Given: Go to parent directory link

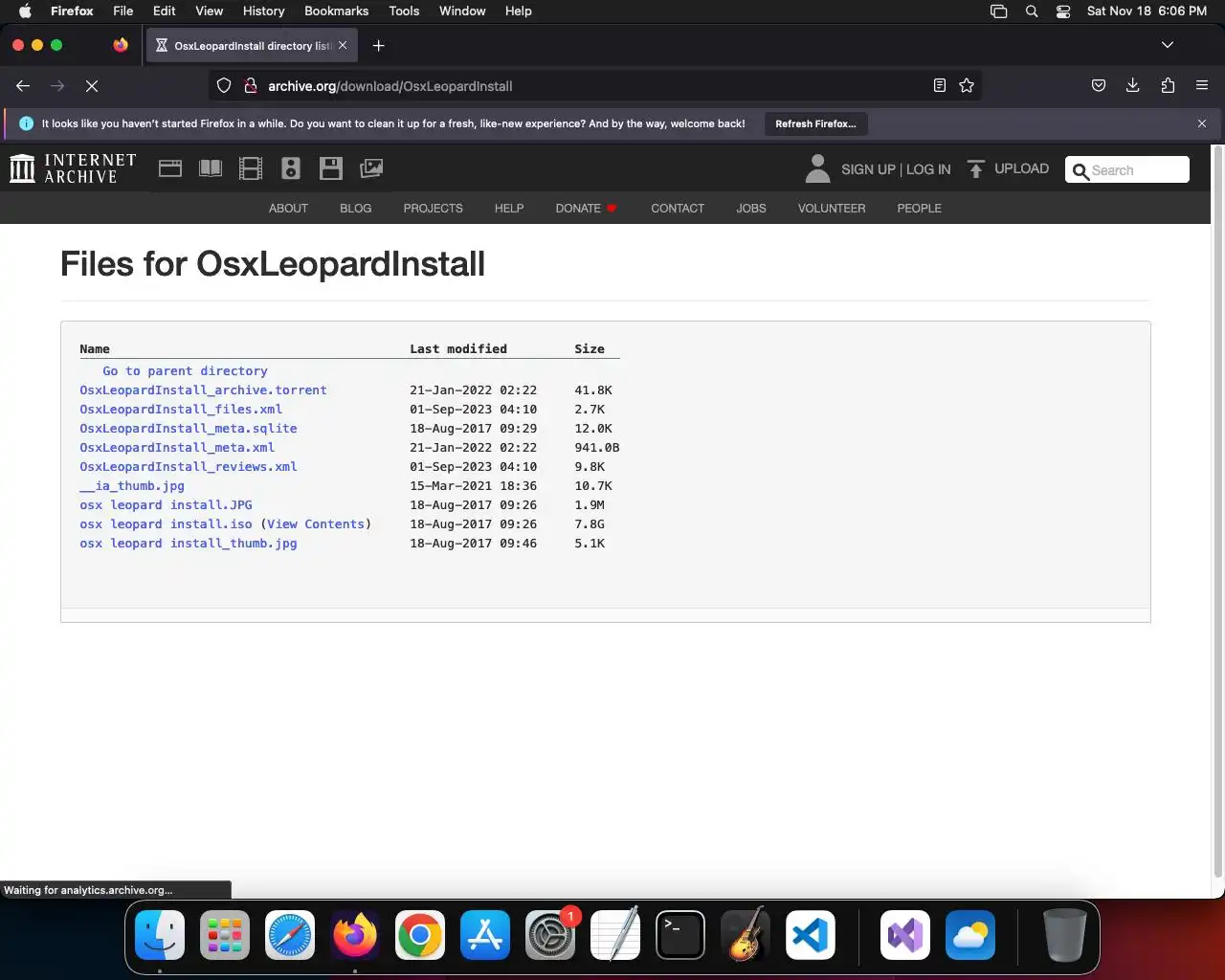Looking at the screenshot, I should [185, 371].
